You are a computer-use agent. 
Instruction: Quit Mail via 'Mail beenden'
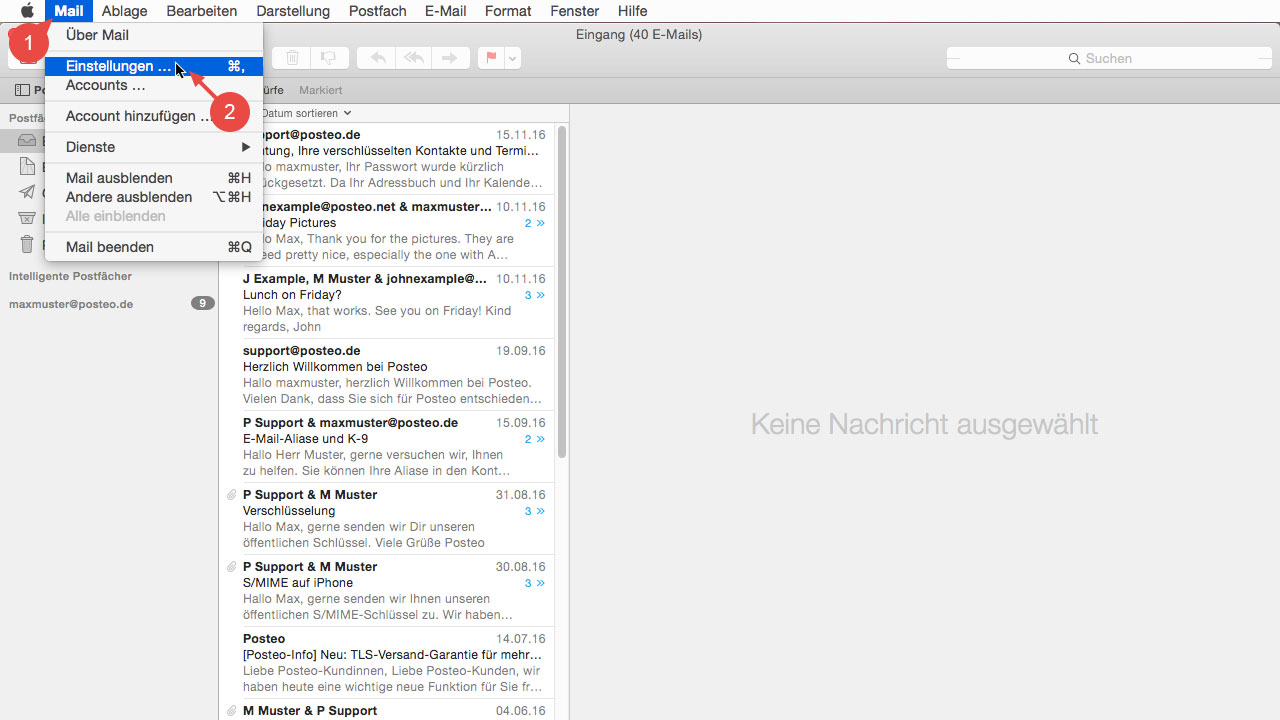110,247
